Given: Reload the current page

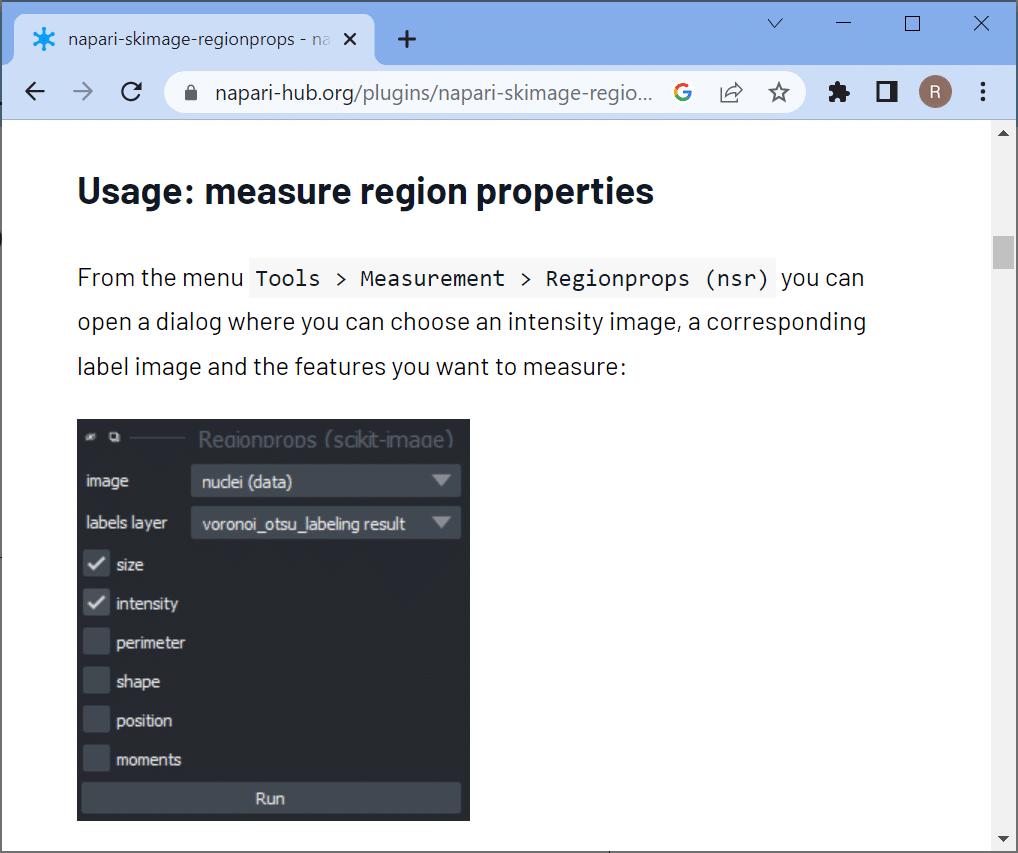Looking at the screenshot, I should pyautogui.click(x=131, y=92).
